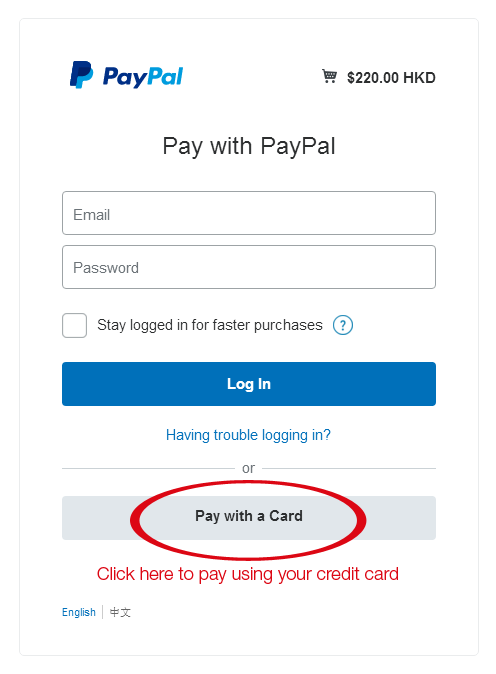Click the red 'Click here to pay' instruction text
The image size is (496, 674).
click(x=248, y=574)
